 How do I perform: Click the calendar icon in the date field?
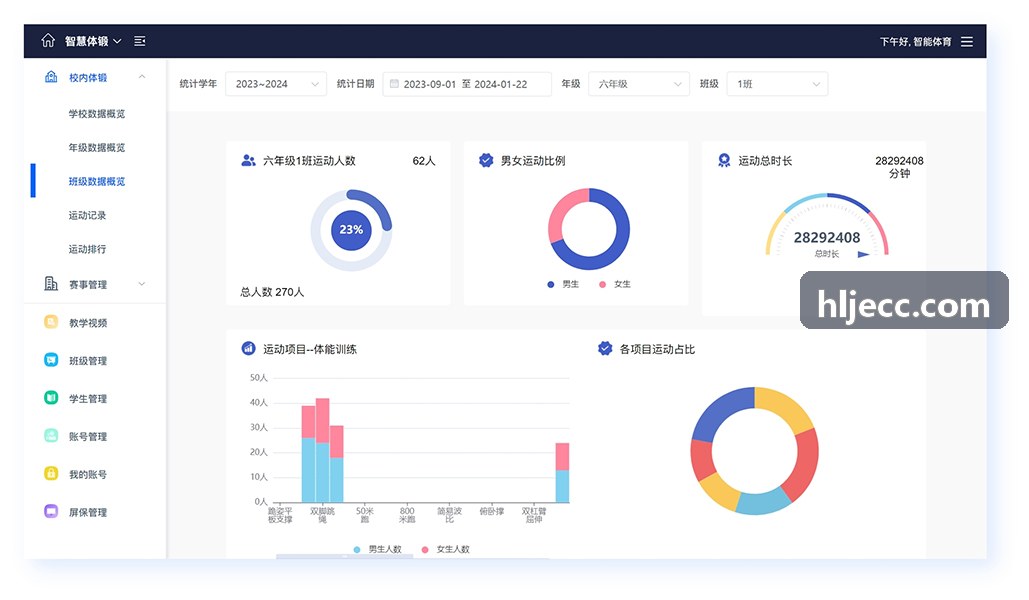point(394,83)
